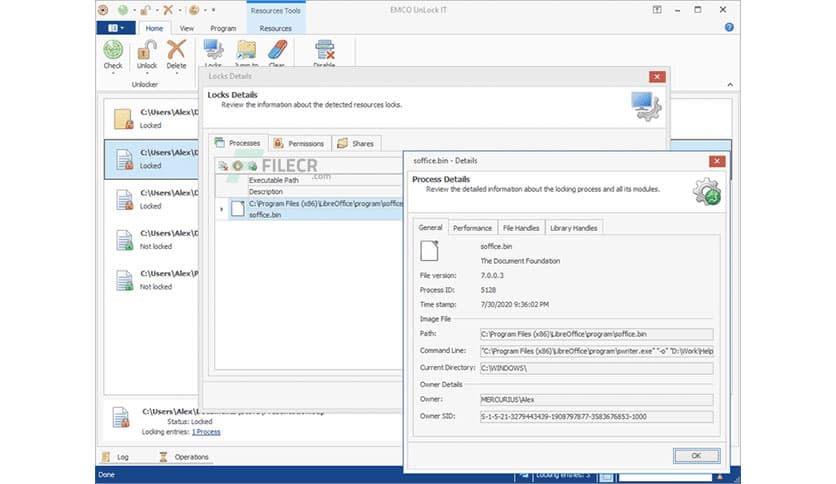This screenshot has height=484, width=836.
Task: Click the locked folder icon in first resource row
Action: coord(123,119)
